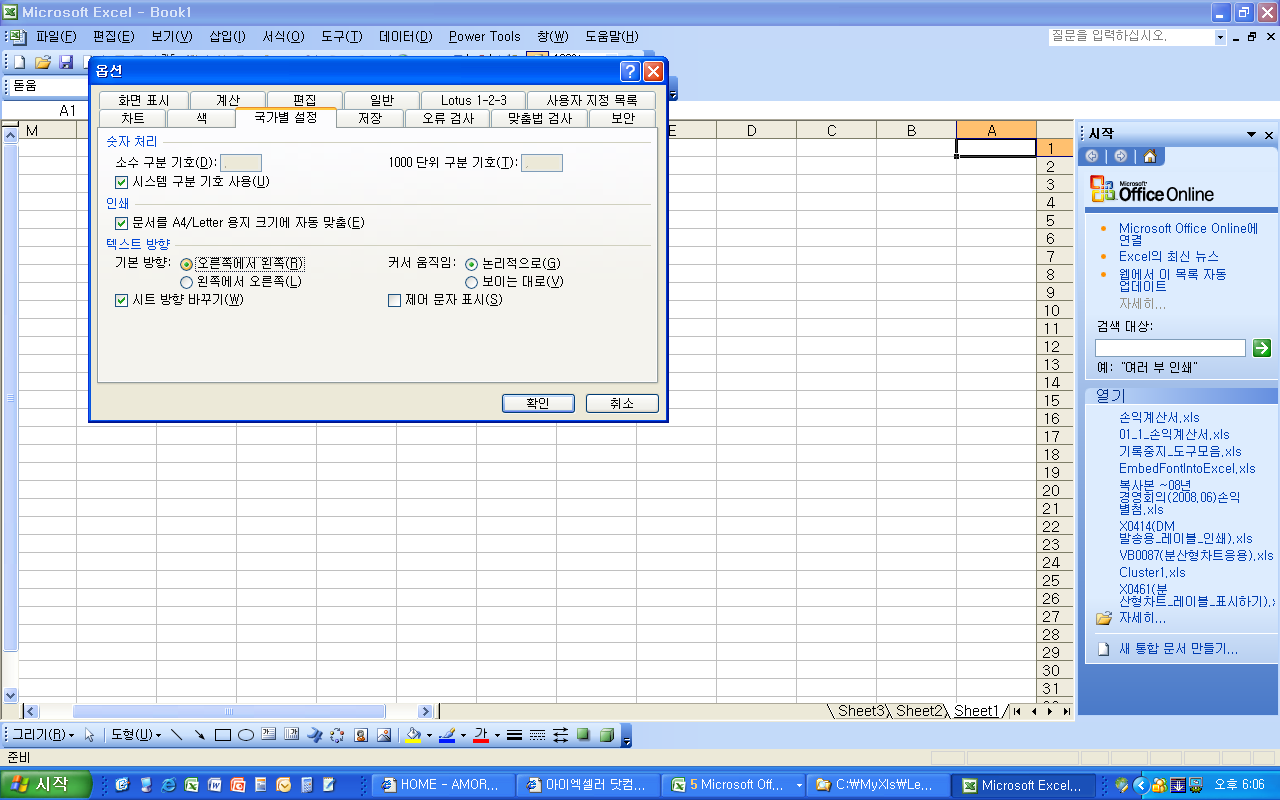
Task: Click the Select Objects pointer tool
Action: coord(90,735)
